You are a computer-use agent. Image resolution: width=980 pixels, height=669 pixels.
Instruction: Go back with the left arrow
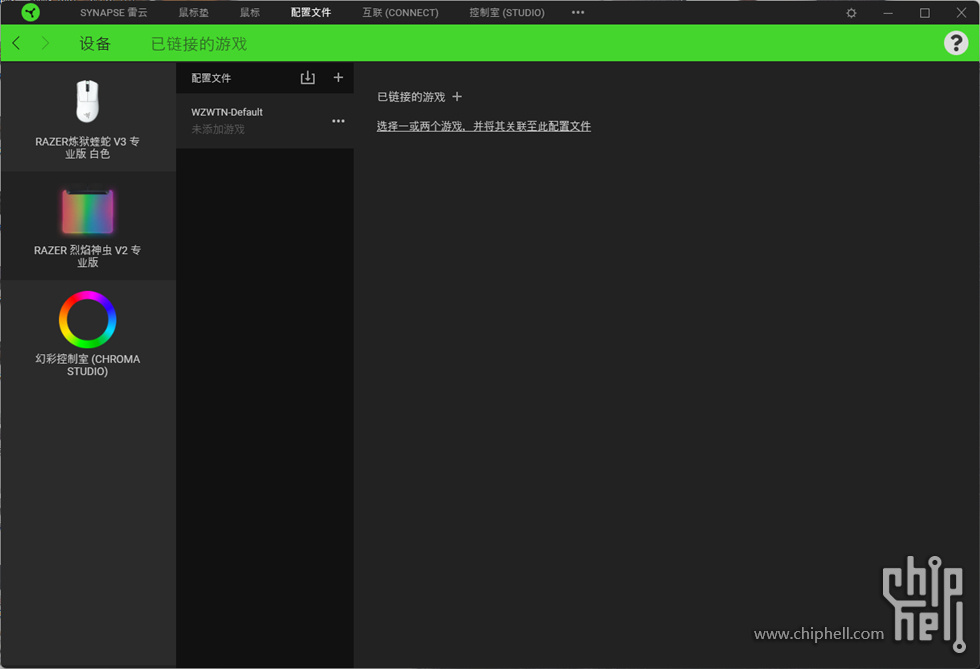(x=16, y=43)
